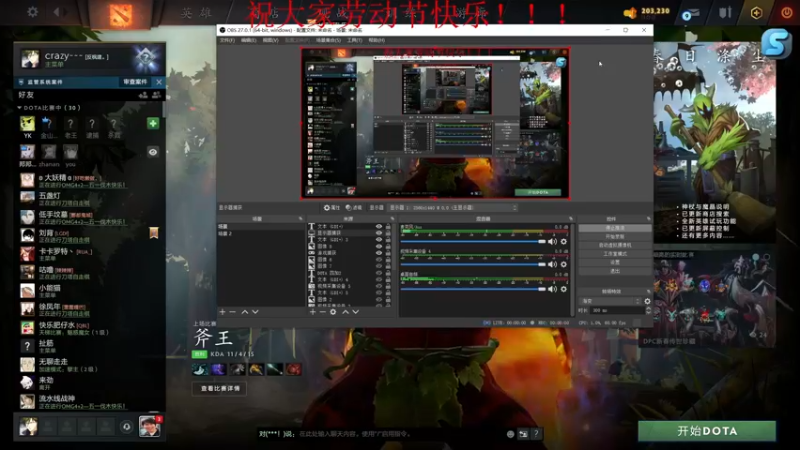Open the 英雄 tab in Dota
The height and width of the screenshot is (450, 800).
pos(196,13)
